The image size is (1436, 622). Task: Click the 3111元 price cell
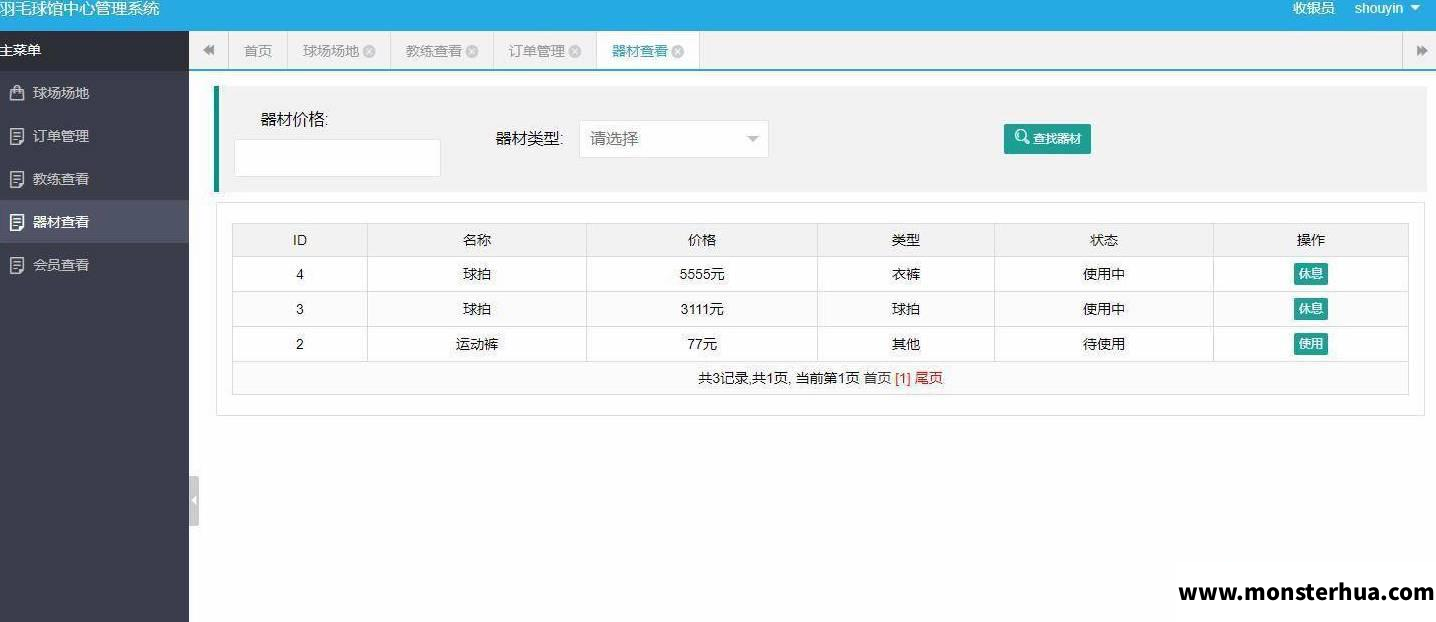pyautogui.click(x=702, y=309)
